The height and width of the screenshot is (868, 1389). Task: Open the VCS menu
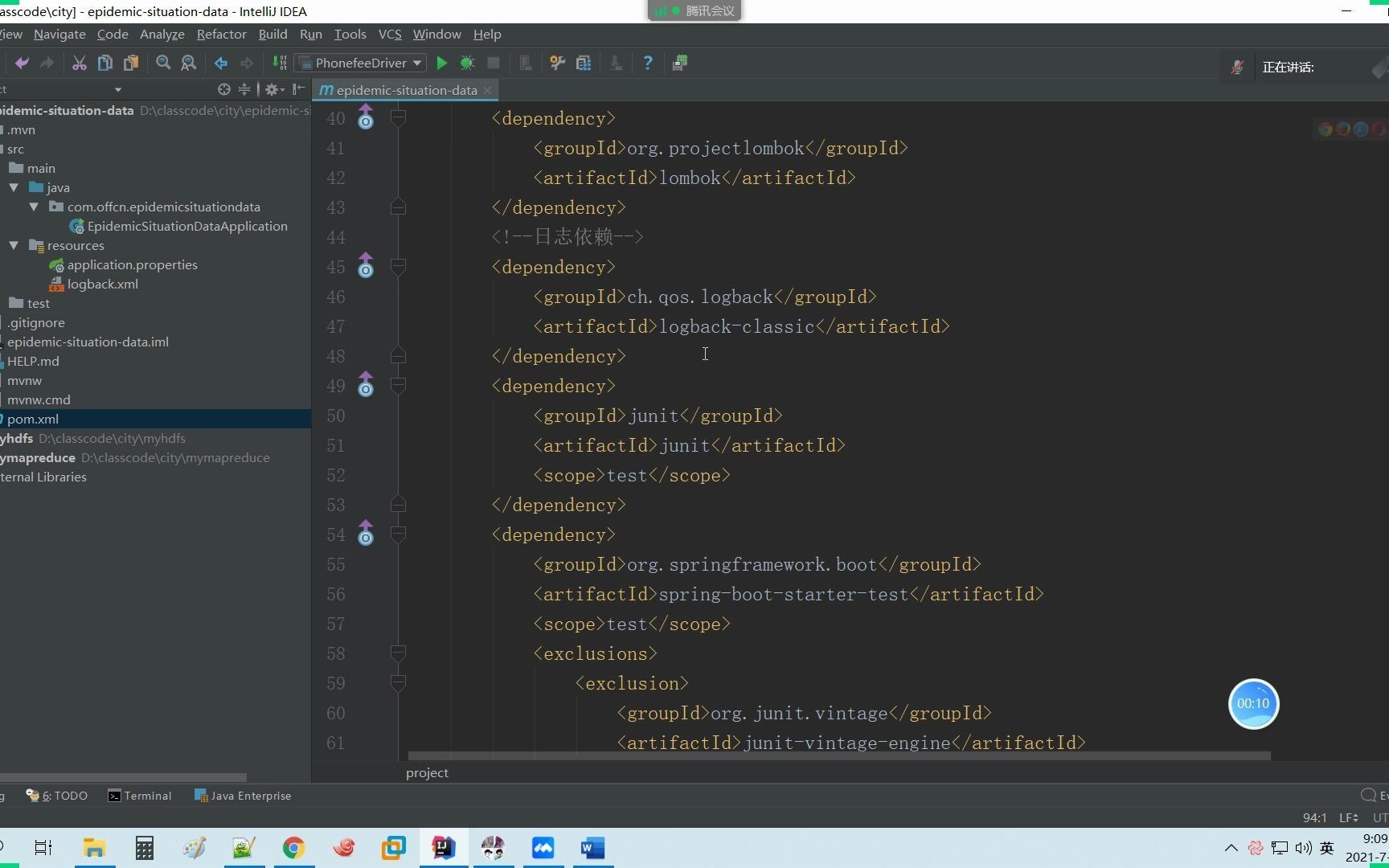pos(390,34)
